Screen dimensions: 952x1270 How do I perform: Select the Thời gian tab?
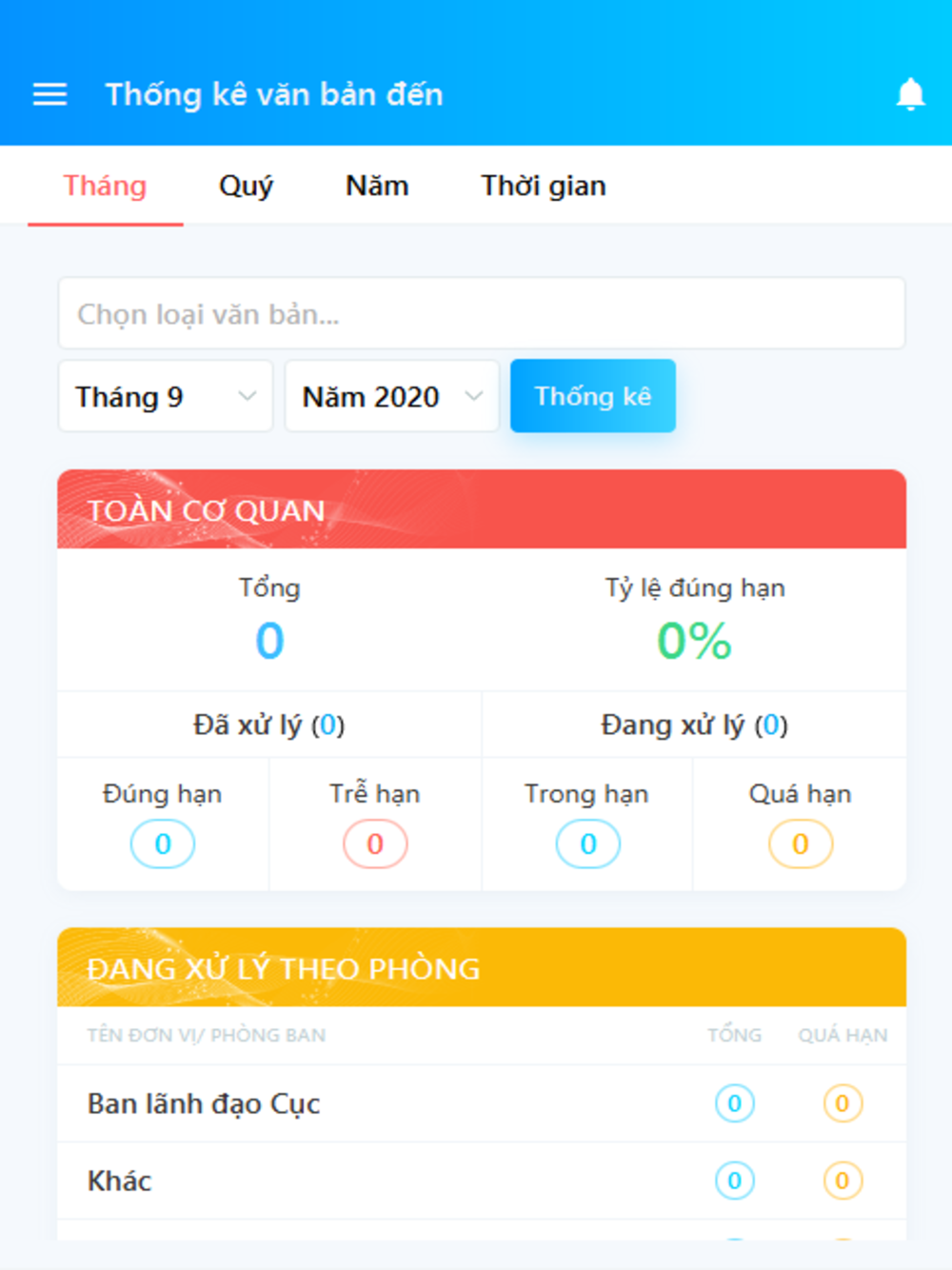(544, 186)
